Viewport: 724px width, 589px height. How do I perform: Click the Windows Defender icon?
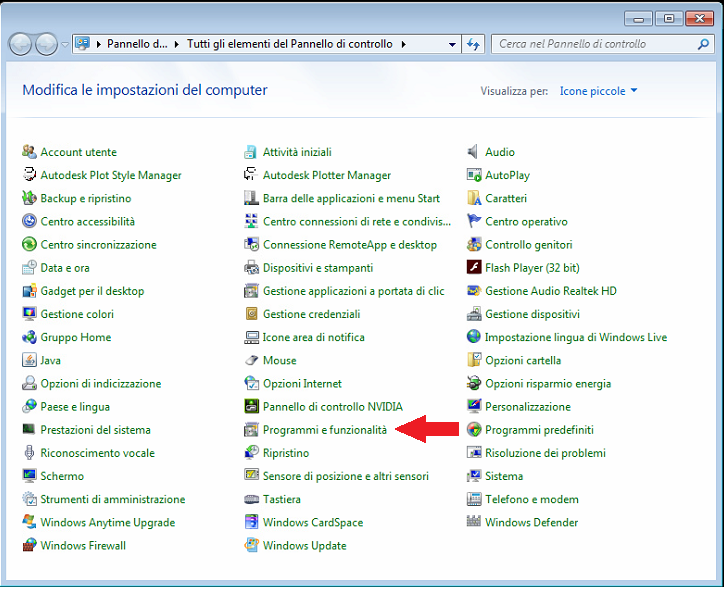[x=473, y=522]
